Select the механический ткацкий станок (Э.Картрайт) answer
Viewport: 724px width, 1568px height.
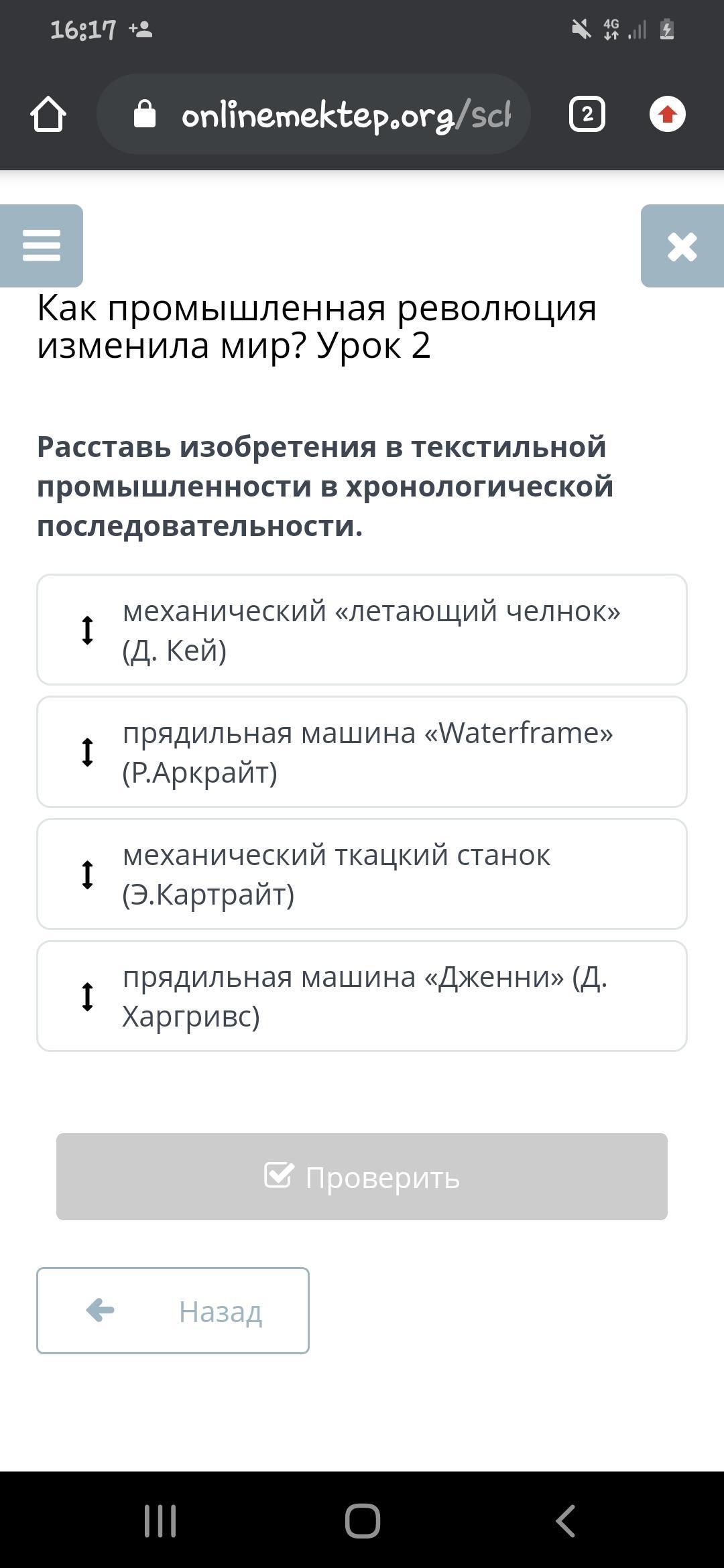click(x=362, y=874)
